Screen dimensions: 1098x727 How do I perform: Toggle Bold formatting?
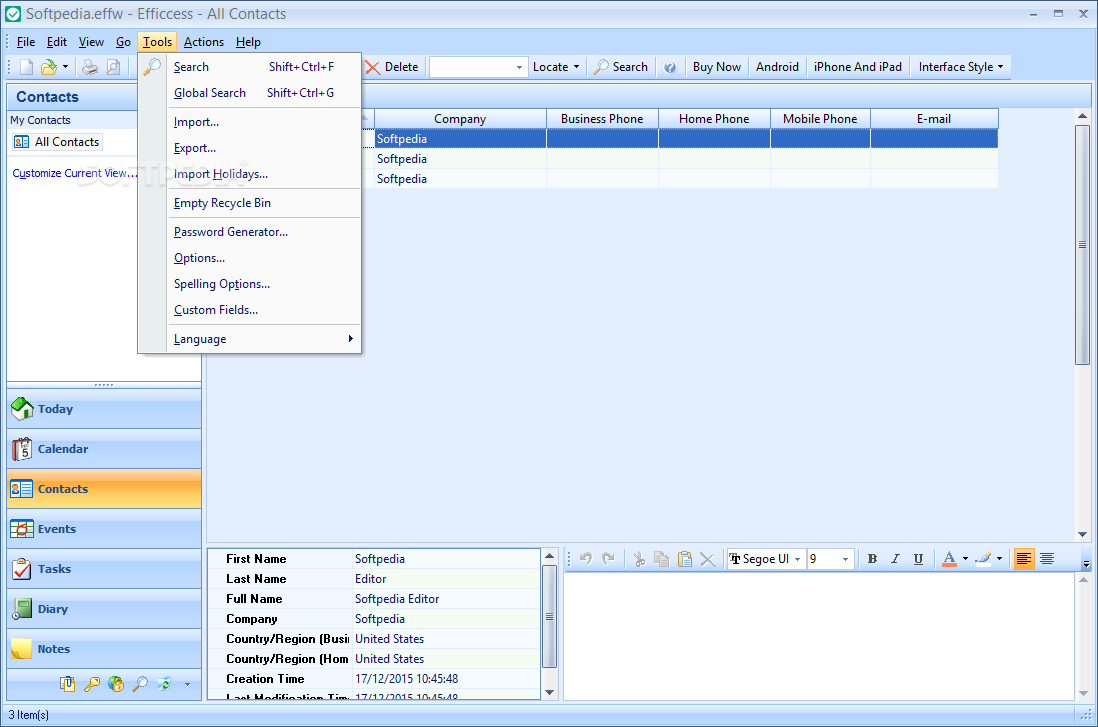(x=873, y=559)
